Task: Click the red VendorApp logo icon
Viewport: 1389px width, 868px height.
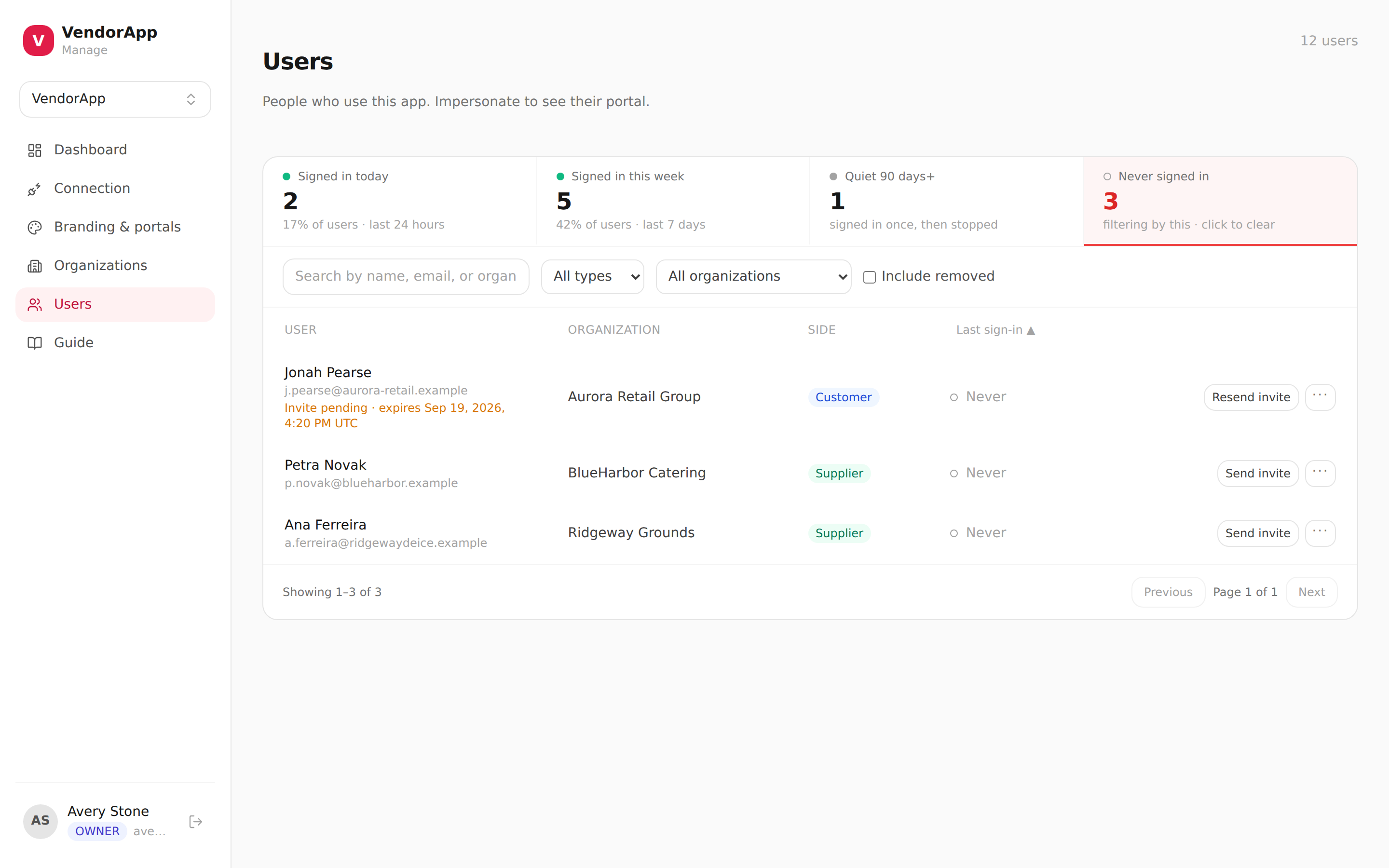Action: [x=39, y=40]
